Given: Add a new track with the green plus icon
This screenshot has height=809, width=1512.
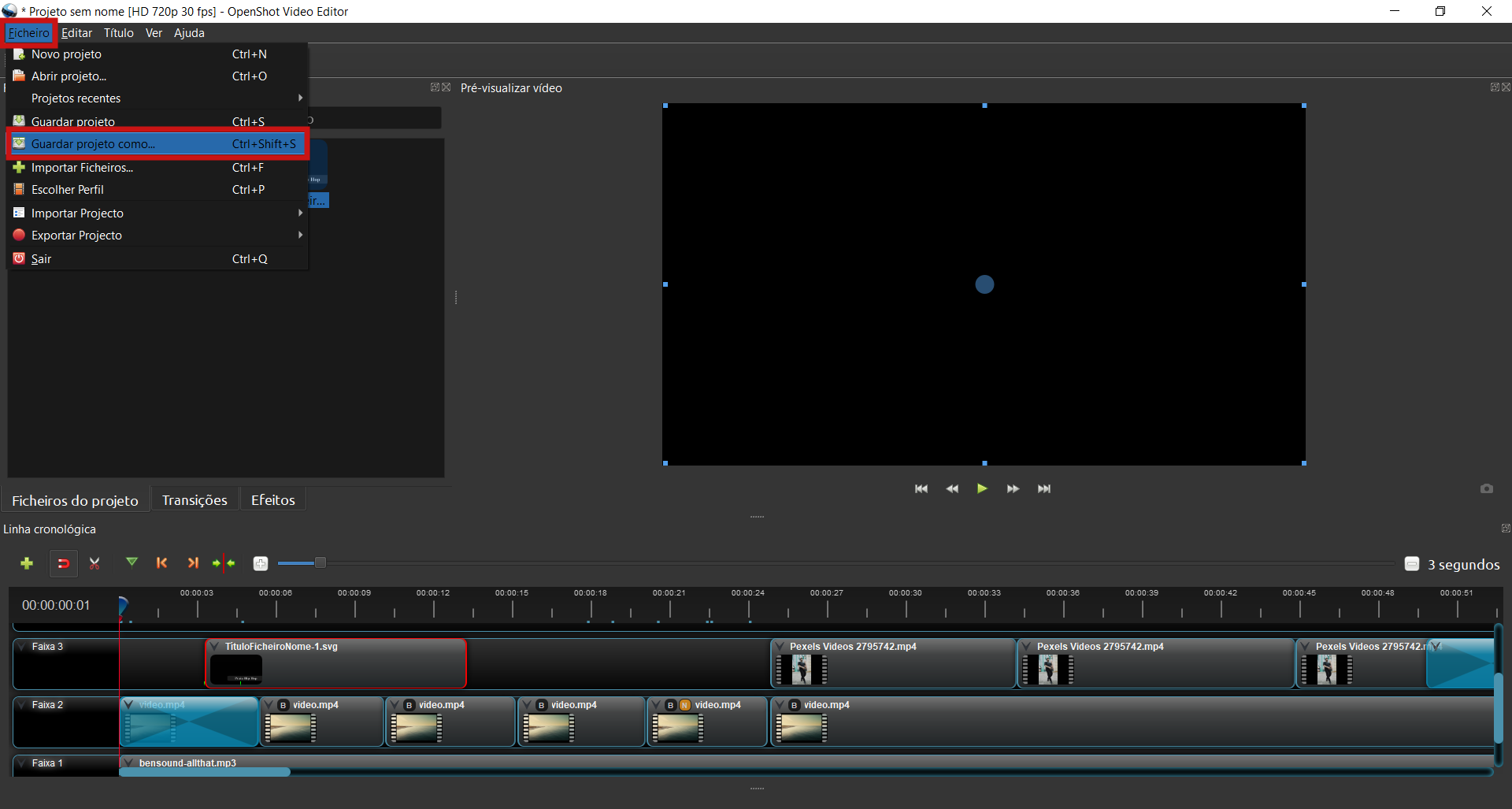Looking at the screenshot, I should [x=27, y=563].
